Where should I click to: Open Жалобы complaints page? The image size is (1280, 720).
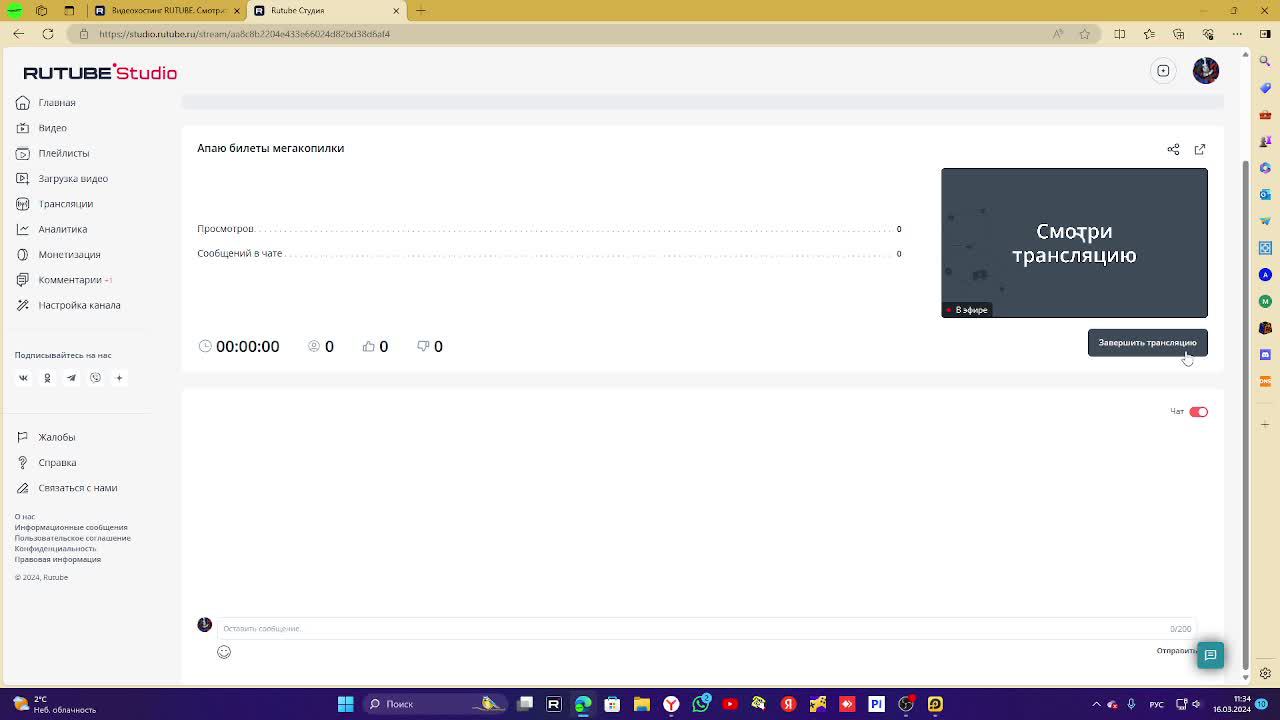pyautogui.click(x=46, y=437)
